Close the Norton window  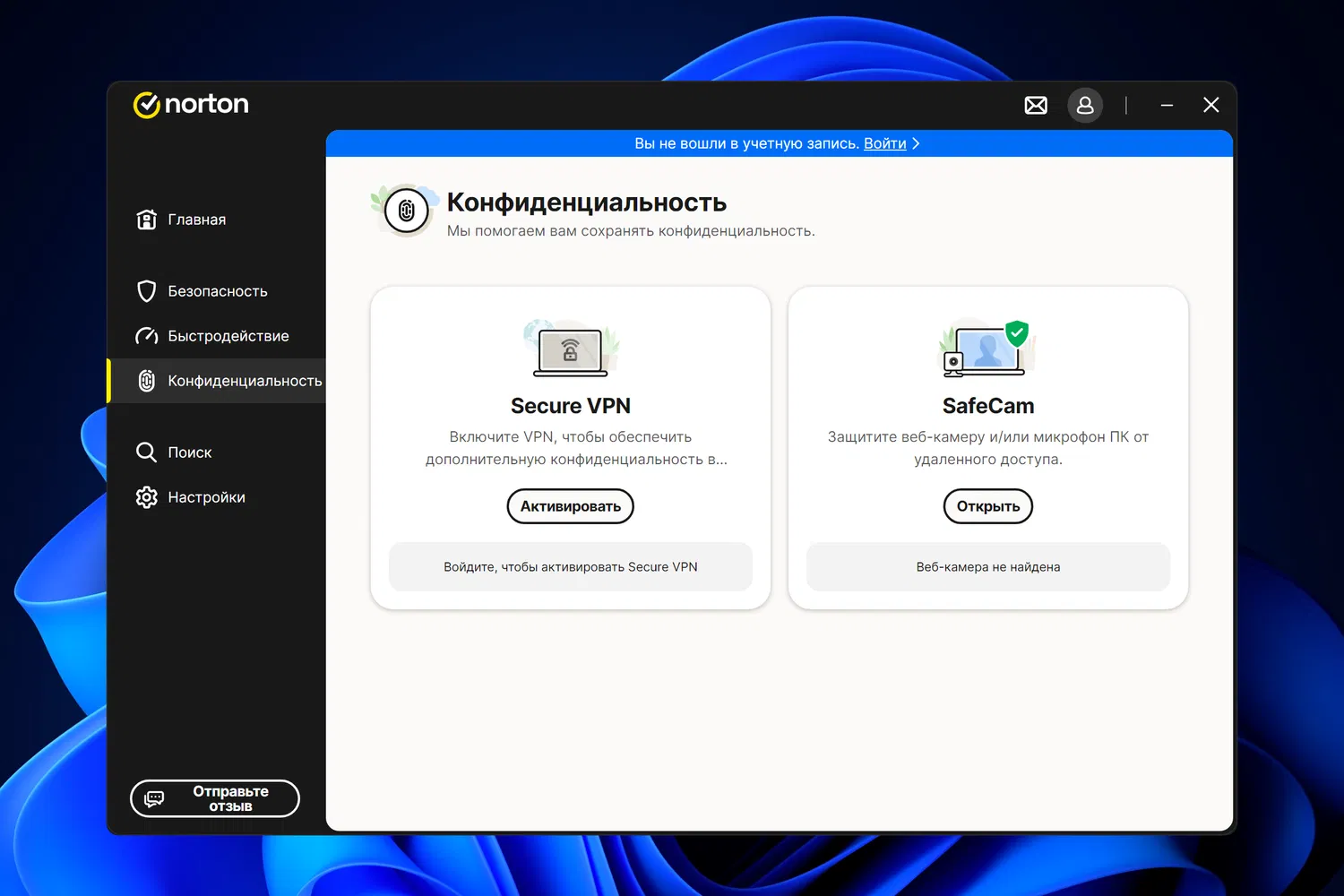(x=1211, y=106)
